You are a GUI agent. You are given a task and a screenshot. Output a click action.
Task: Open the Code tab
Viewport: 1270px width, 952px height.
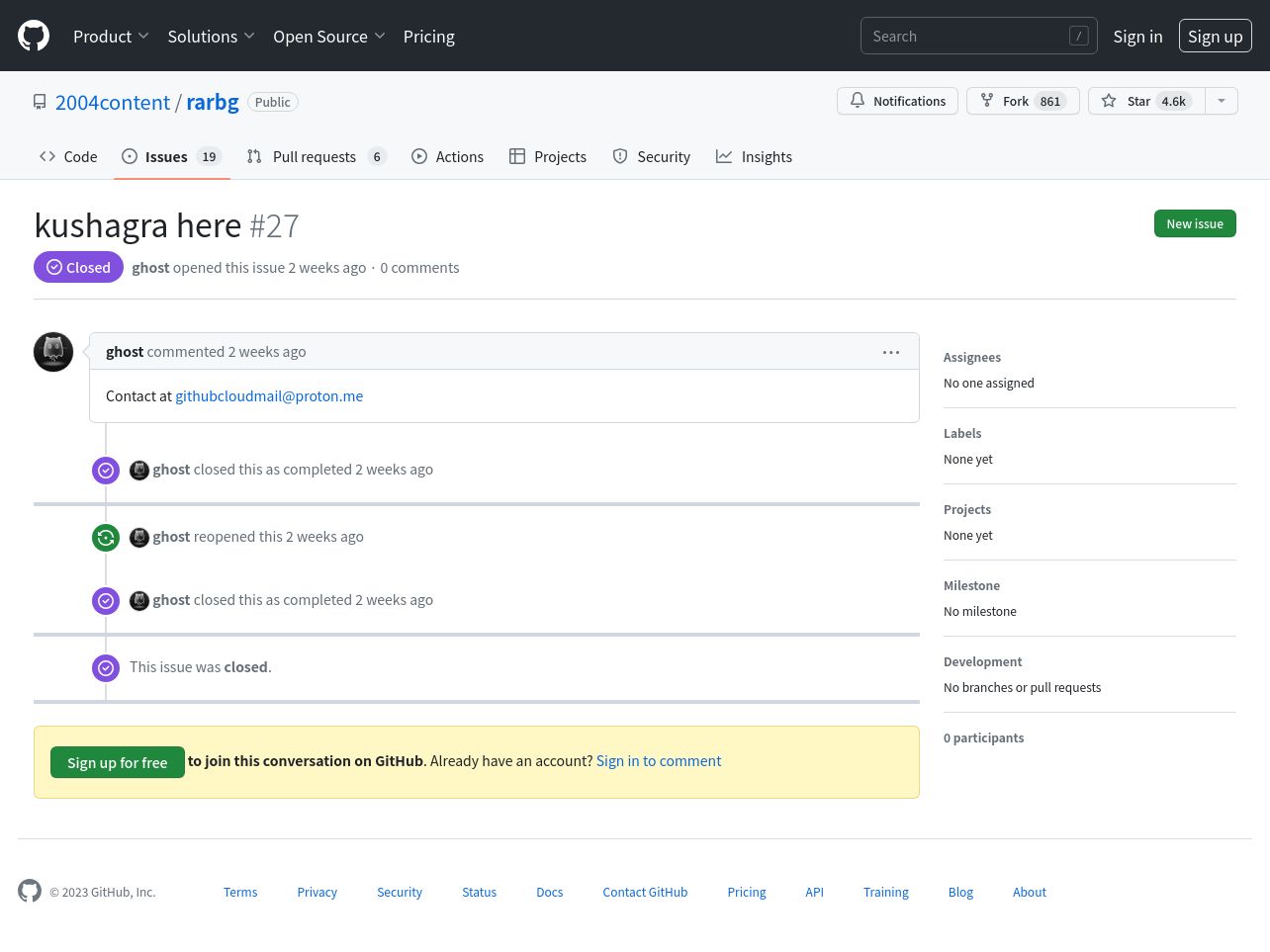pyautogui.click(x=68, y=156)
